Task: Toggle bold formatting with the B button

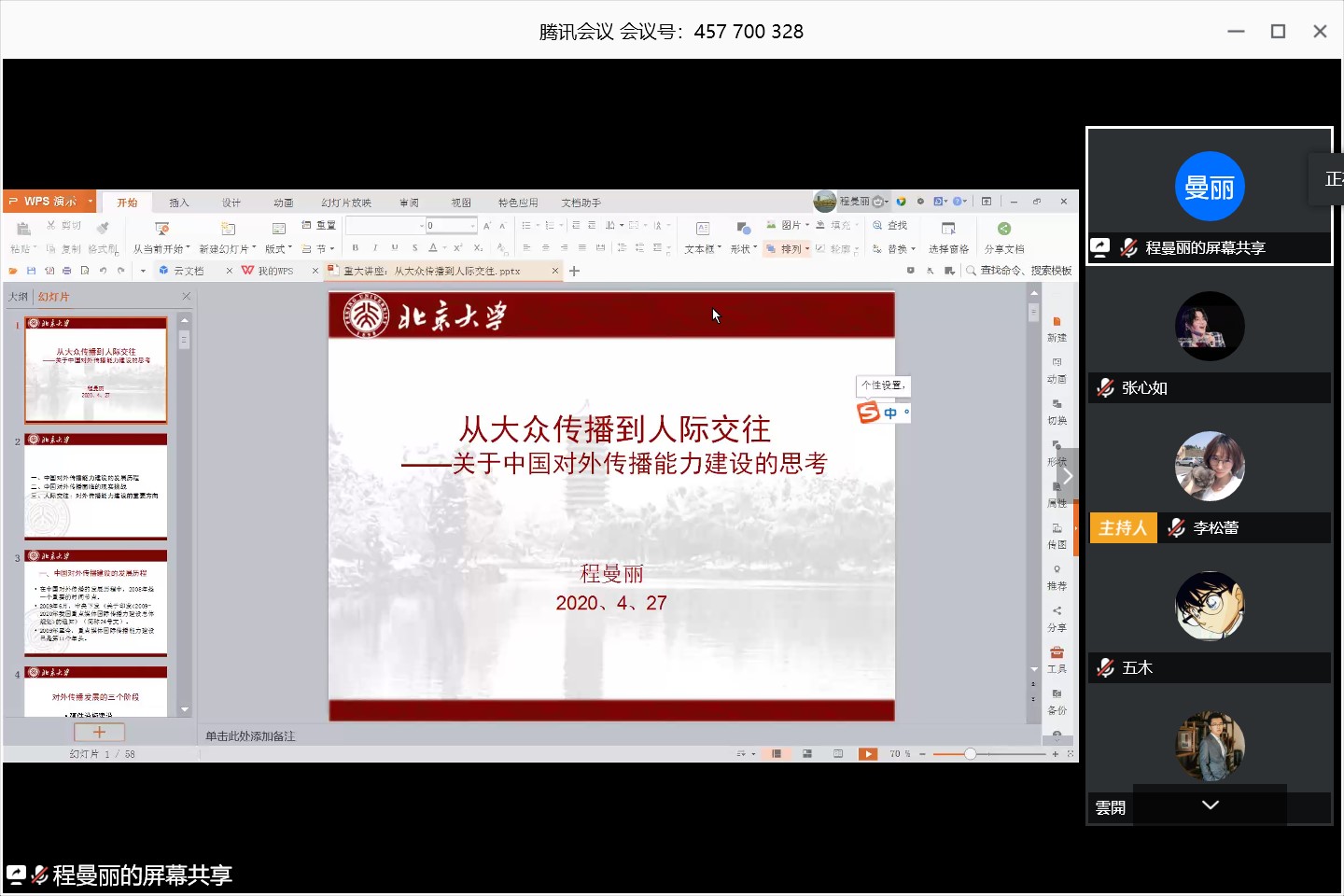Action: (x=355, y=248)
